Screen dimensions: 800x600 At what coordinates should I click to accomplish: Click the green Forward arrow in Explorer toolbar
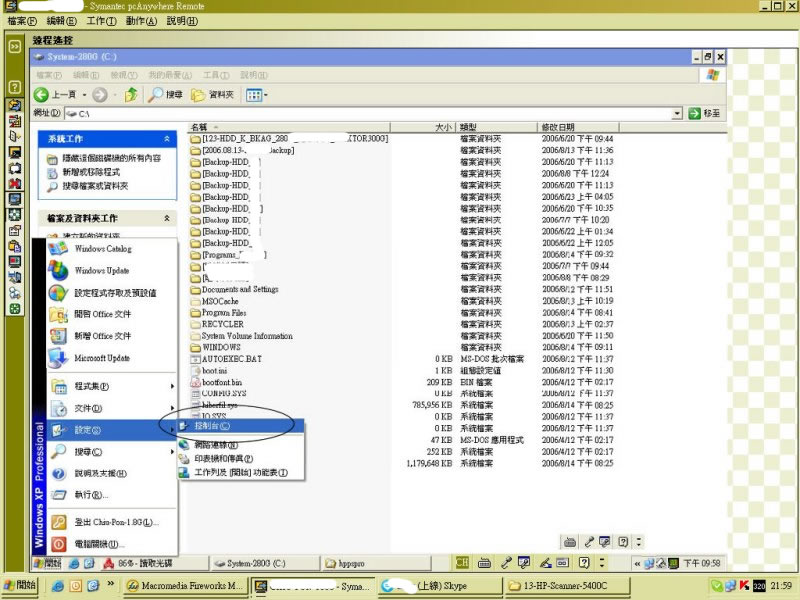(100, 94)
